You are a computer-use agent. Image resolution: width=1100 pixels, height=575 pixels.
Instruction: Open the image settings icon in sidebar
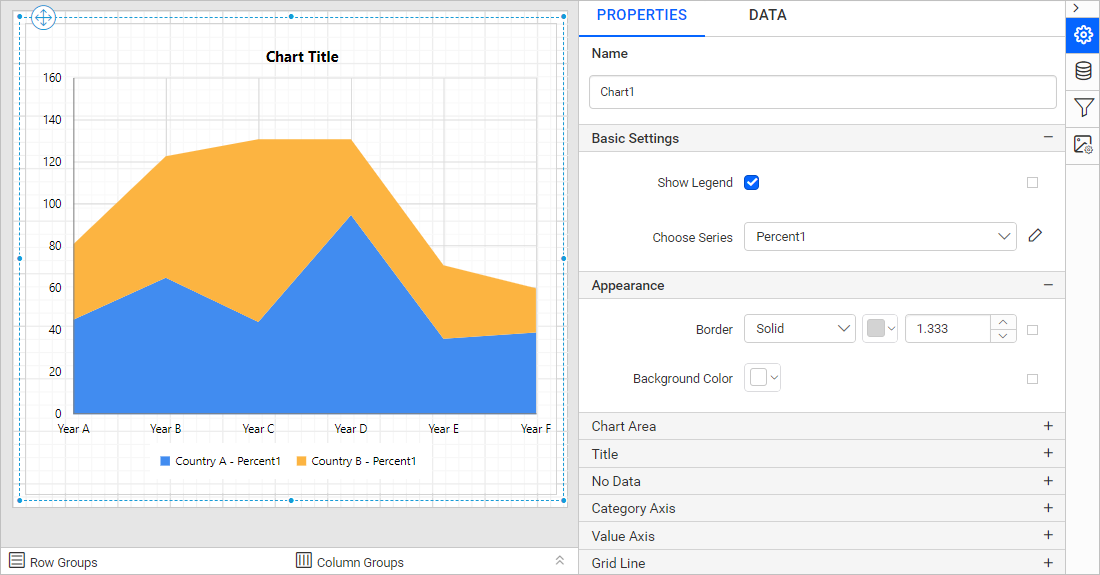[1083, 144]
